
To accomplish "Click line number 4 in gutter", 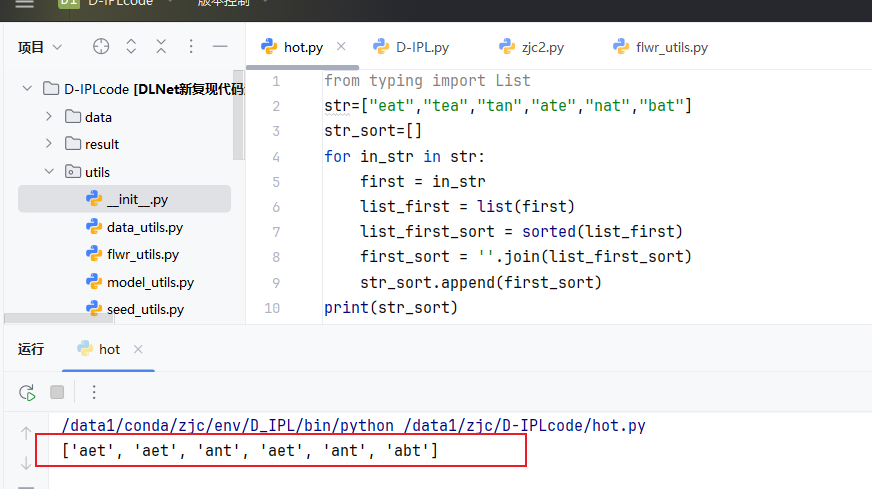I will pos(276,157).
